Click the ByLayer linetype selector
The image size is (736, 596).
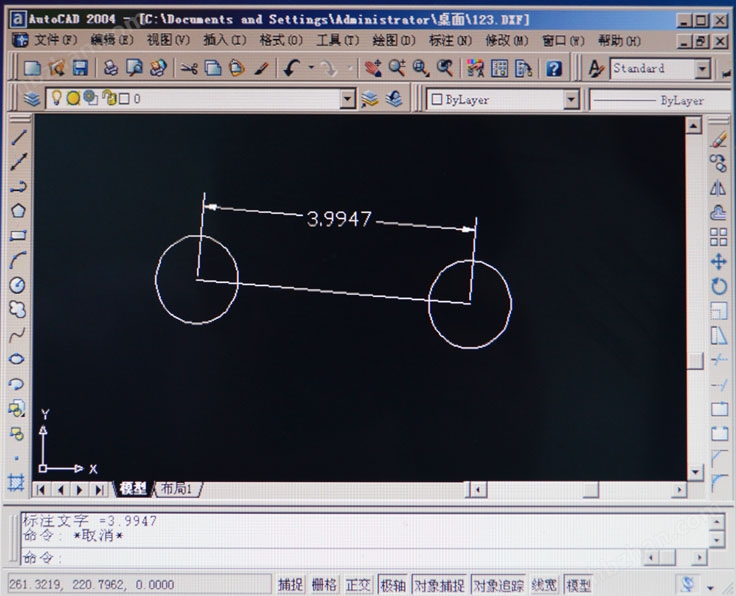tap(660, 100)
